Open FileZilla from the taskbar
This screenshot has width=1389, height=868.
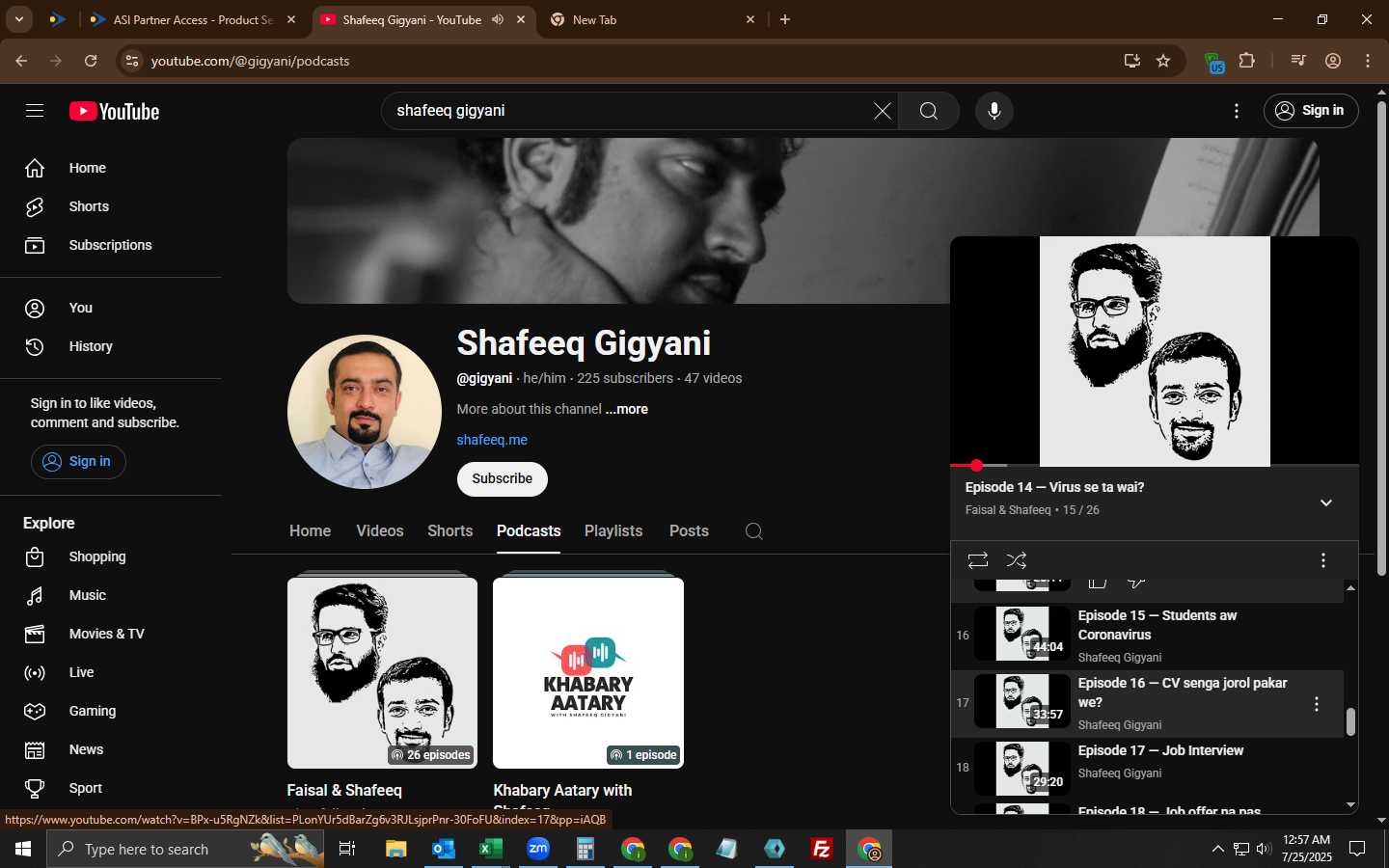point(822,849)
